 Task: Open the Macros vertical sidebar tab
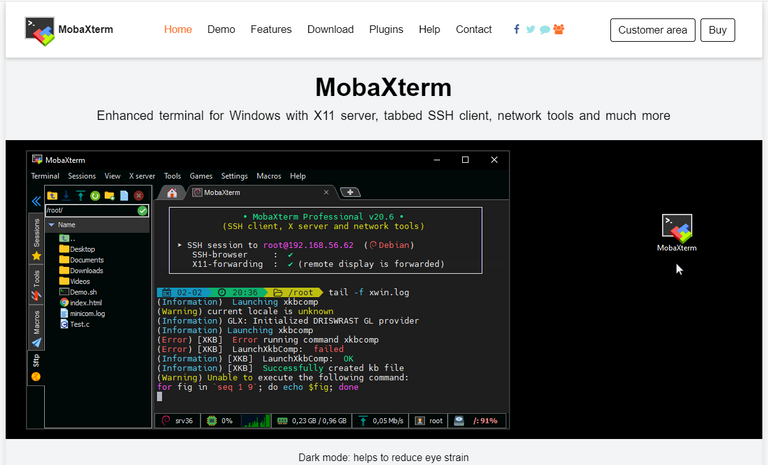click(36, 328)
